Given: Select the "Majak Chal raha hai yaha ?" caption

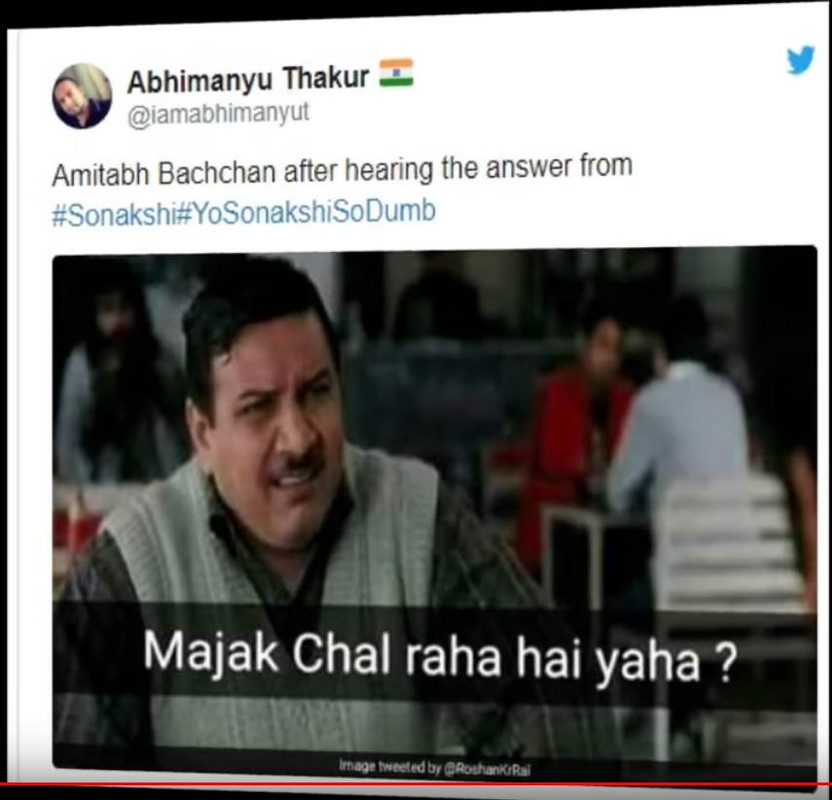Looking at the screenshot, I should (x=440, y=658).
